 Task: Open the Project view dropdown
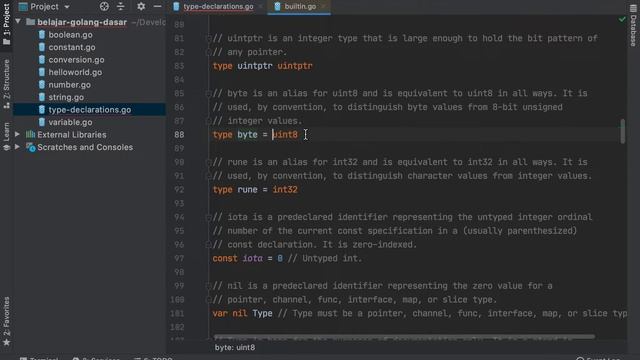coord(44,7)
